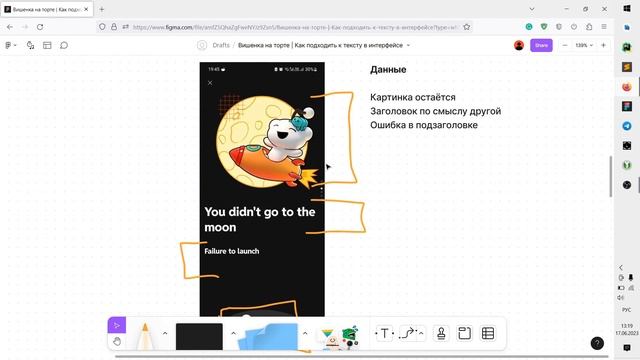Click the X close icon in phone mockup
The image size is (640, 360).
210,83
